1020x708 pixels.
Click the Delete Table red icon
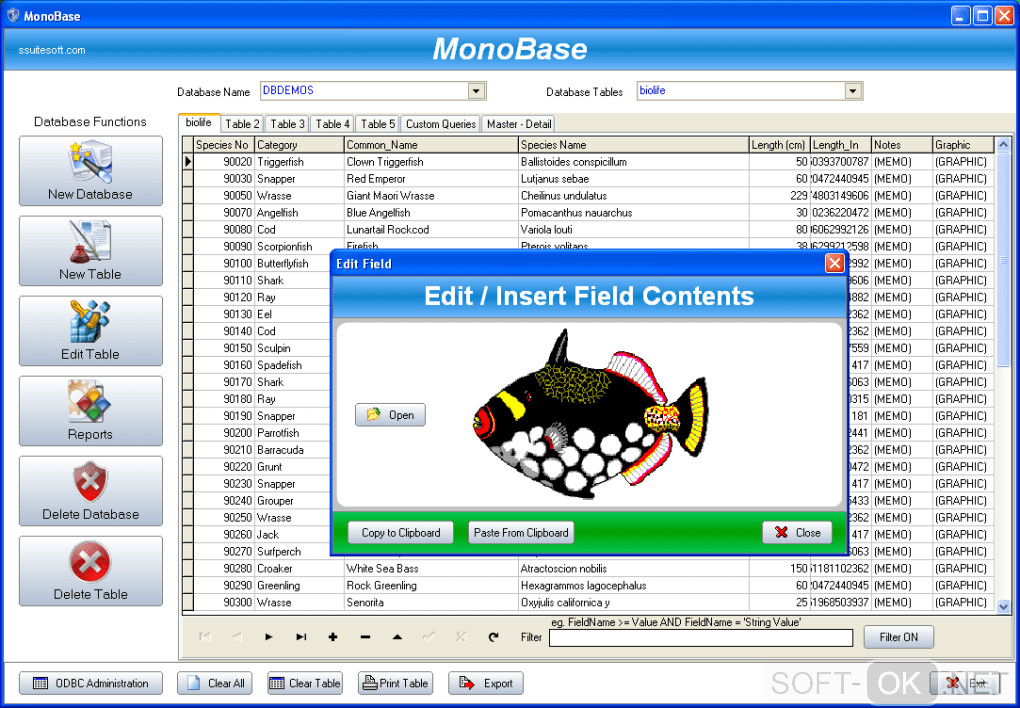tap(90, 571)
